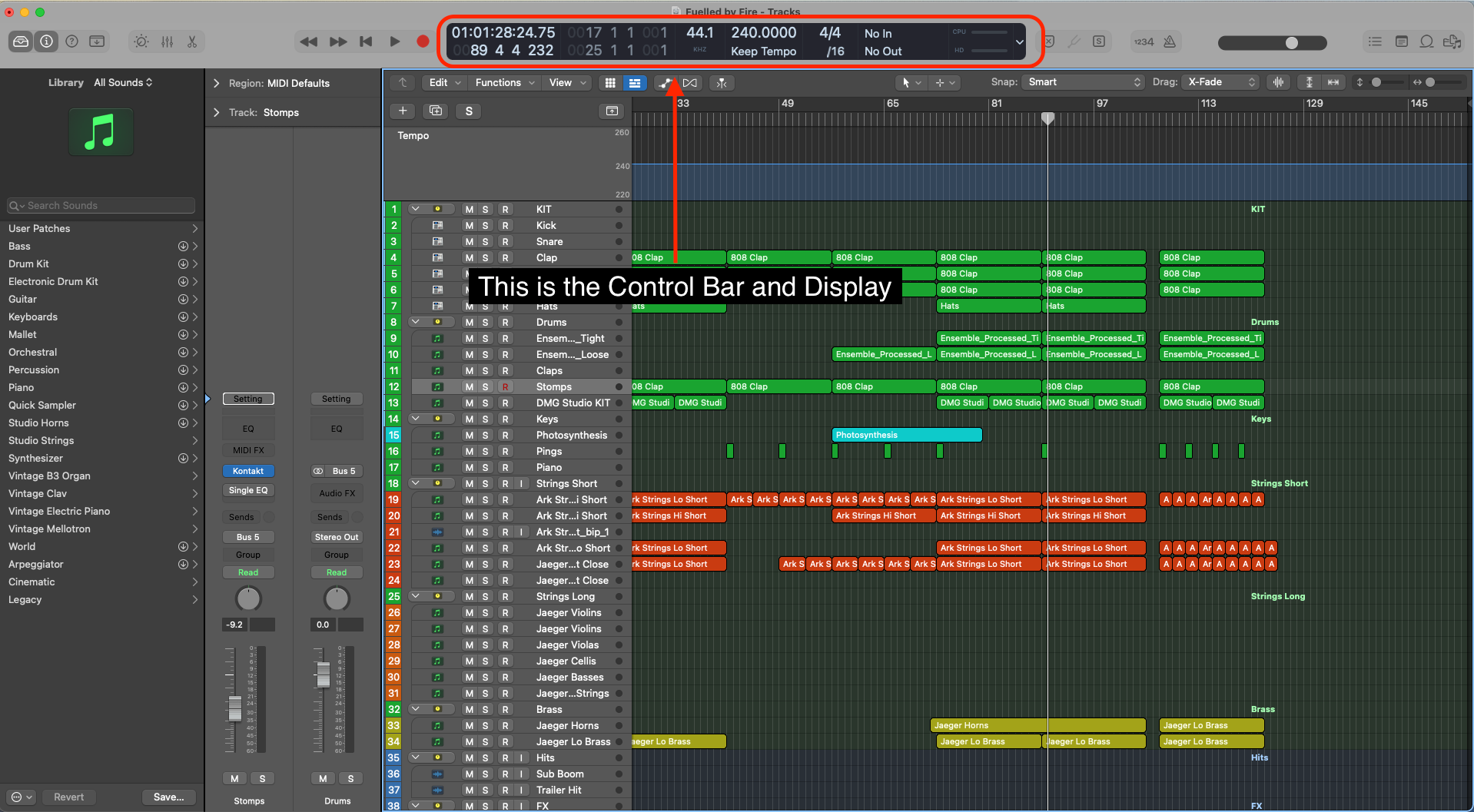This screenshot has height=812, width=1474.
Task: Open the List Editors icon
Action: click(x=1375, y=41)
